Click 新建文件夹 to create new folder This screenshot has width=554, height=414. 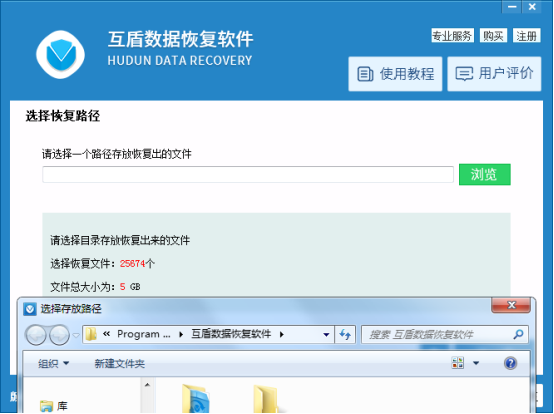tap(119, 363)
